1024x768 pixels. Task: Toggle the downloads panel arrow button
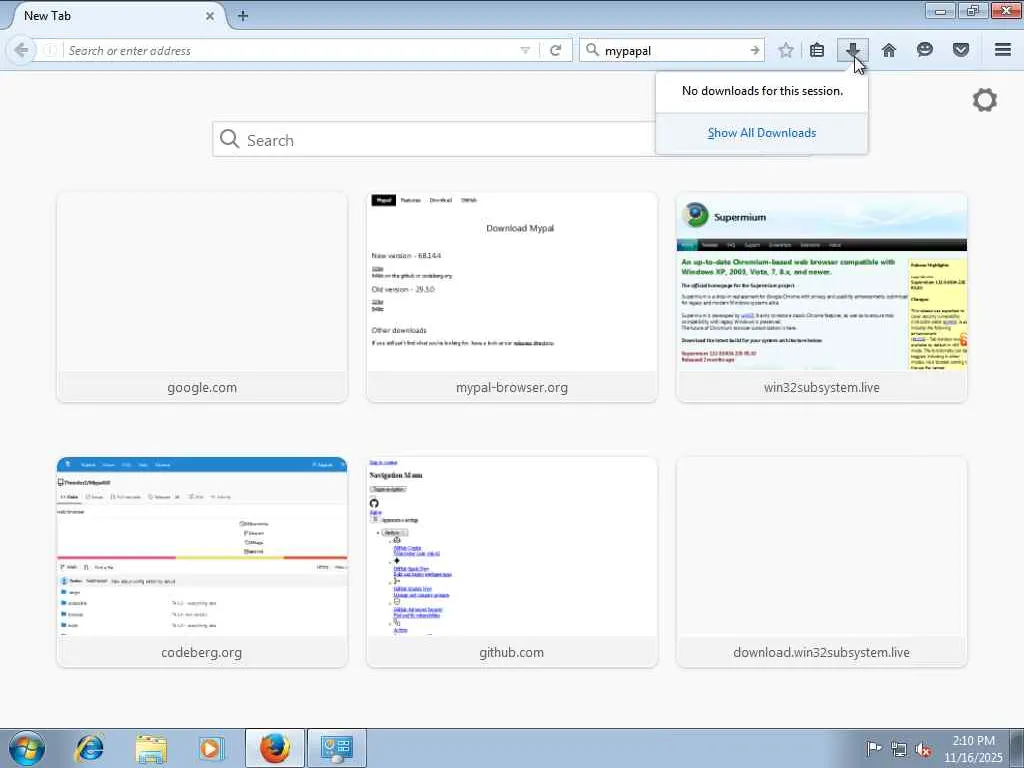852,50
